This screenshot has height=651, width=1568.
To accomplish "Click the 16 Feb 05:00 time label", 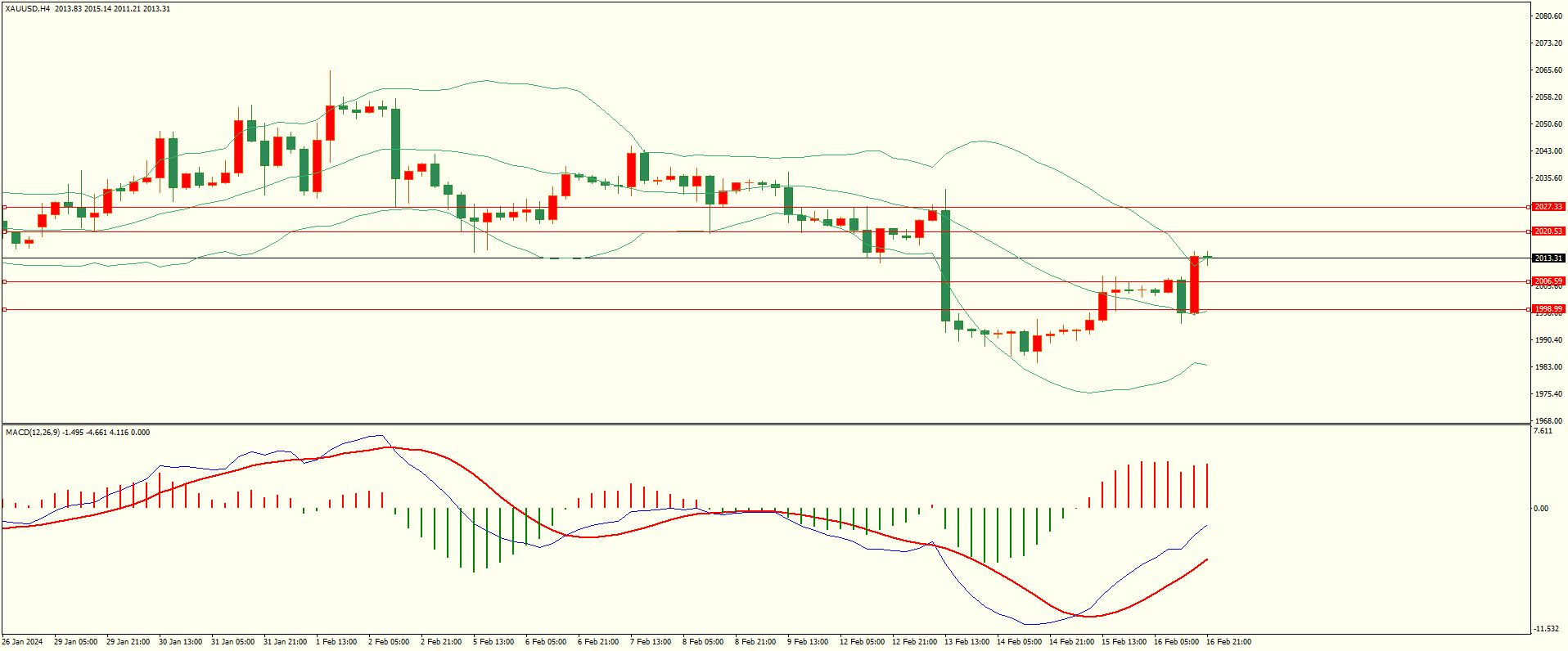I will point(1176,642).
